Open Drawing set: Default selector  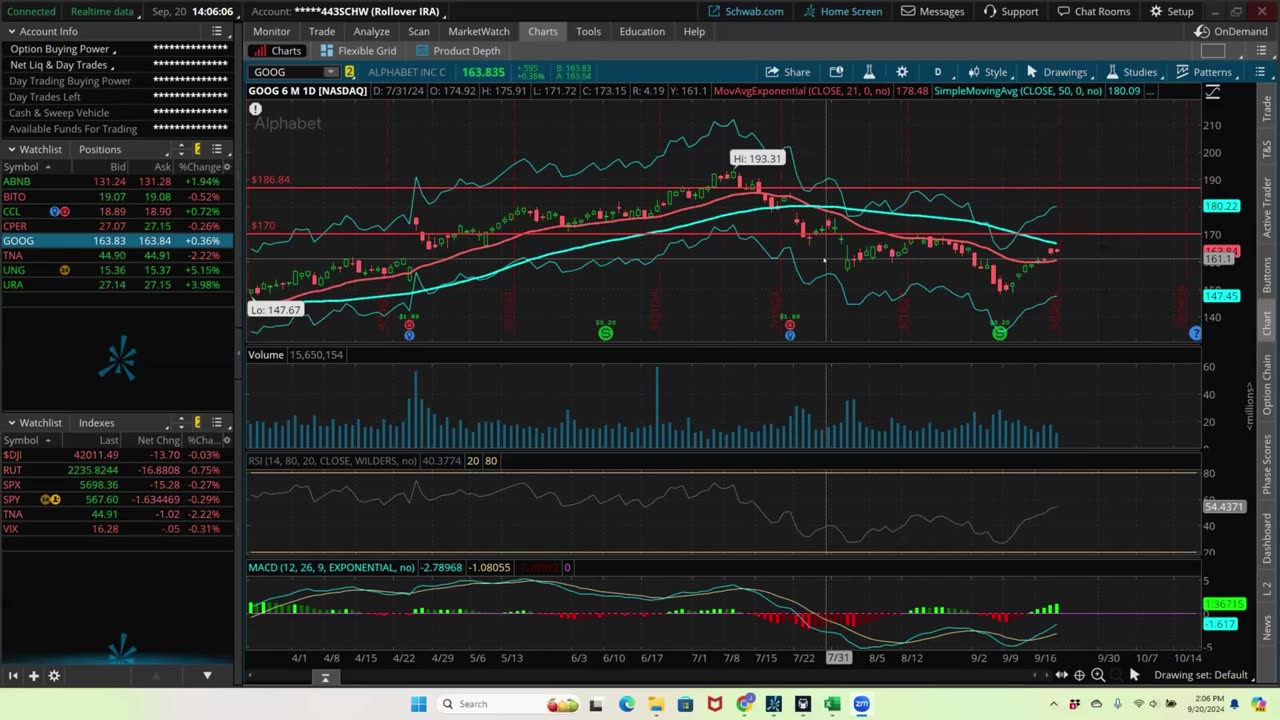1201,675
